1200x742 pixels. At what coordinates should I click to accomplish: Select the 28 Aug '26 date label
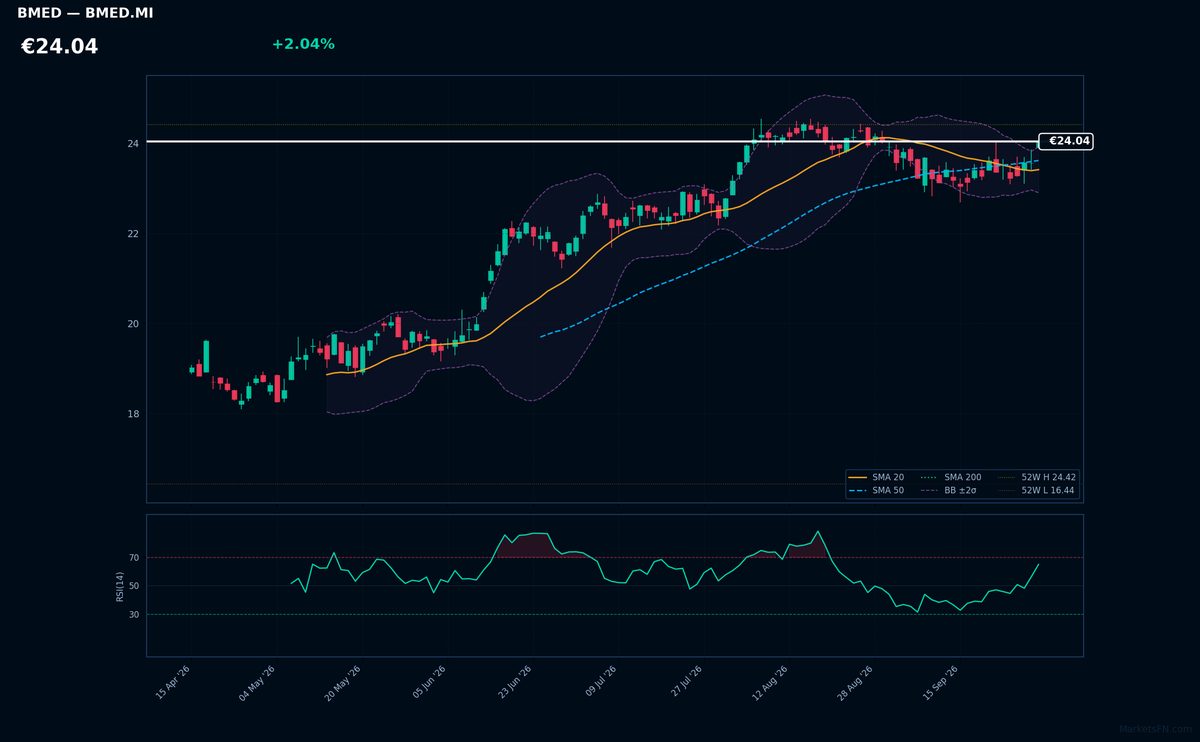856,684
